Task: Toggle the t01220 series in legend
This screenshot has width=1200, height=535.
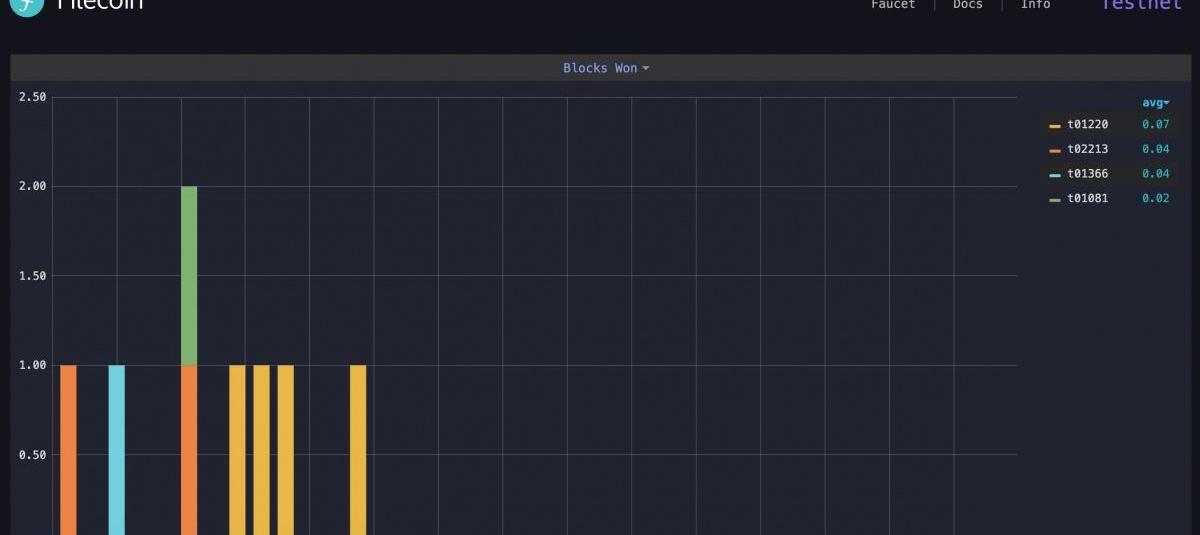Action: pos(1087,125)
